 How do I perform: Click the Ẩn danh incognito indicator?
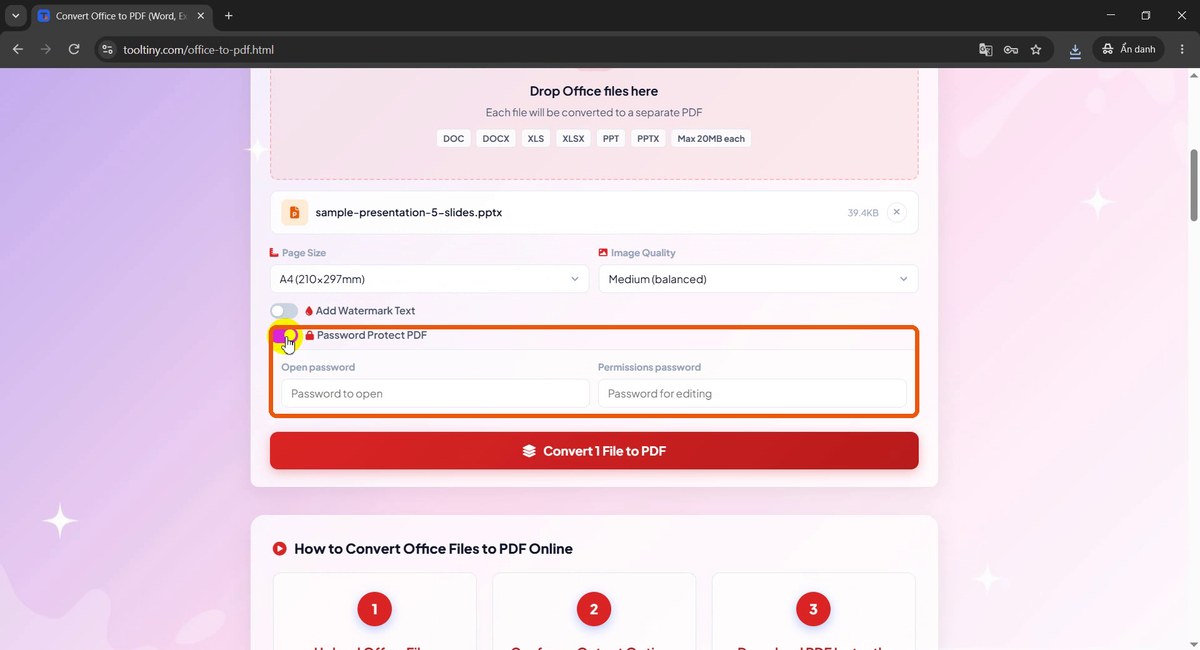click(x=1129, y=49)
